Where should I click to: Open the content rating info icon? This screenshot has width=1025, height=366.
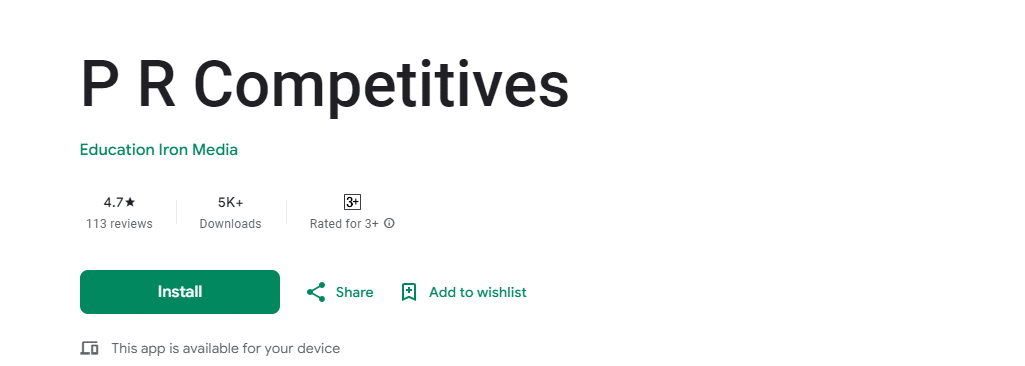pyautogui.click(x=389, y=224)
